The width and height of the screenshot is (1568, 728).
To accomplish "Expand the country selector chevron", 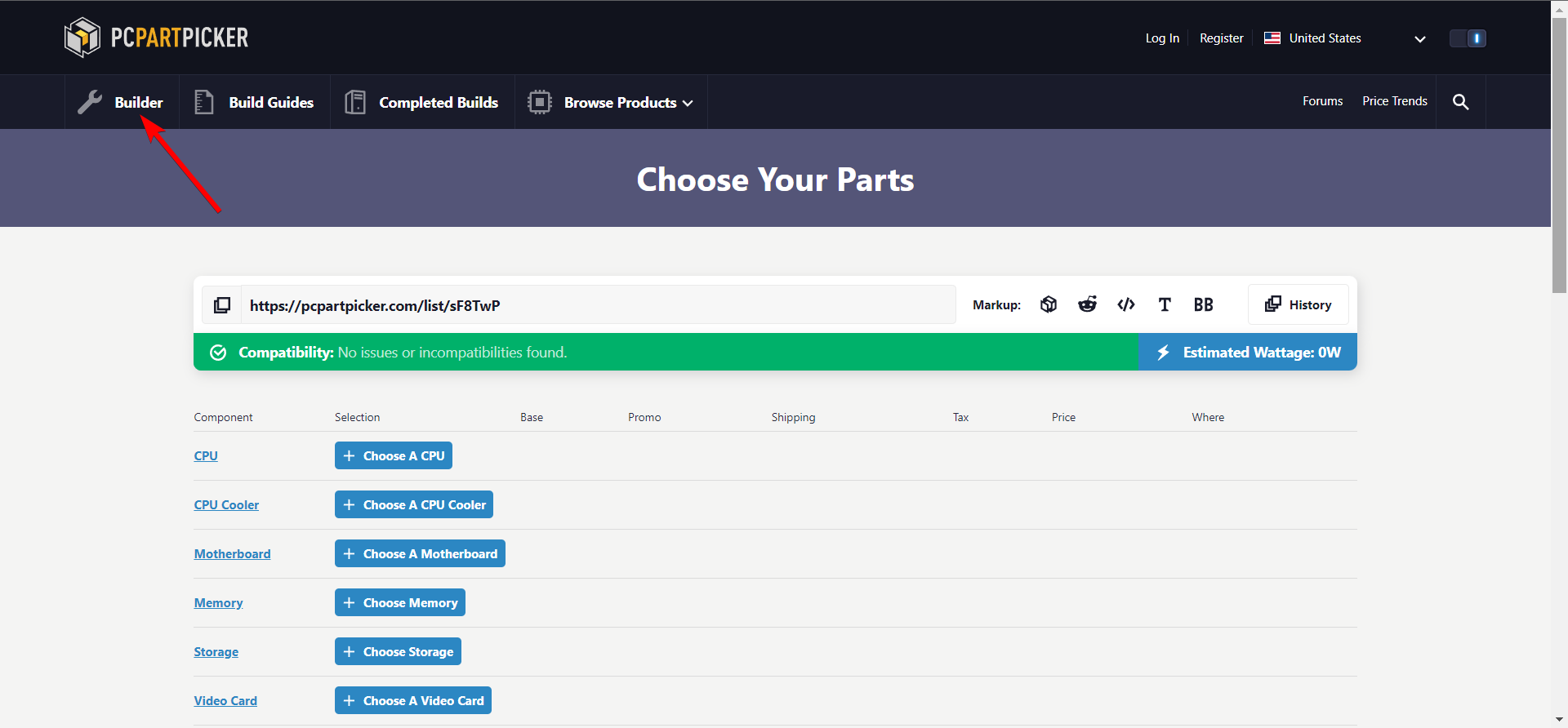I will coord(1420,39).
